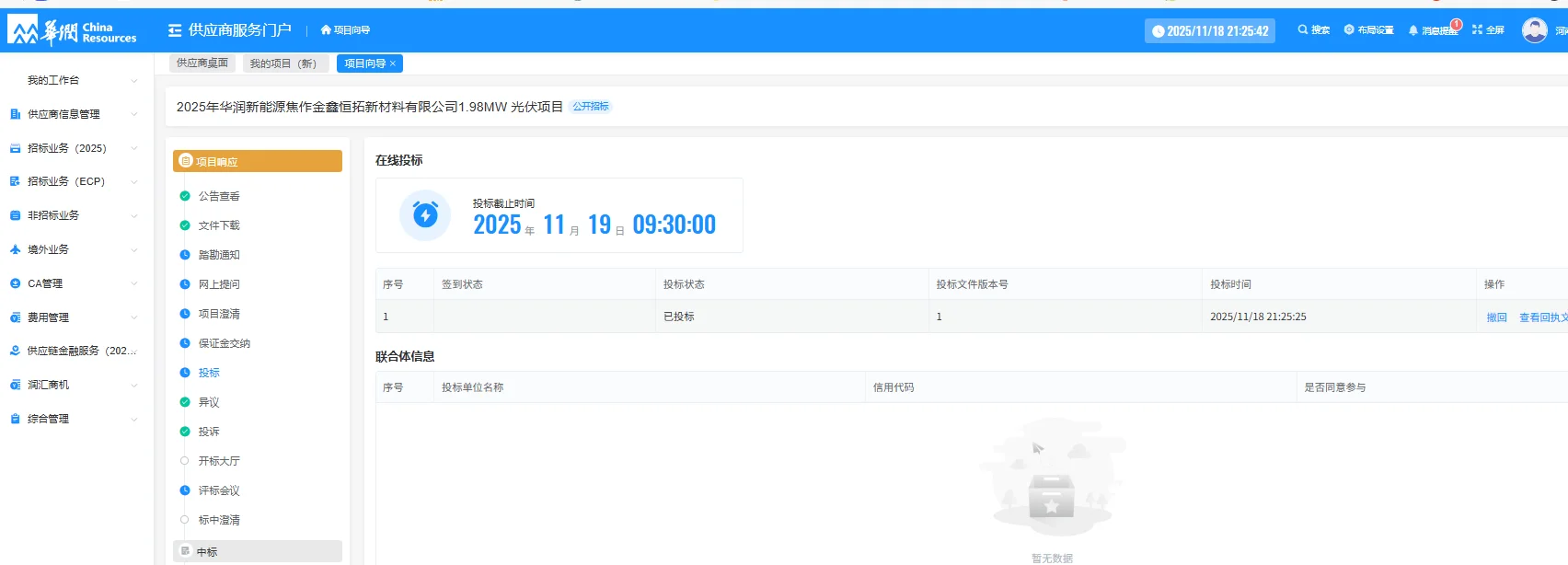
Task: Switch to the 我的项目 (新) tab
Action: point(283,63)
